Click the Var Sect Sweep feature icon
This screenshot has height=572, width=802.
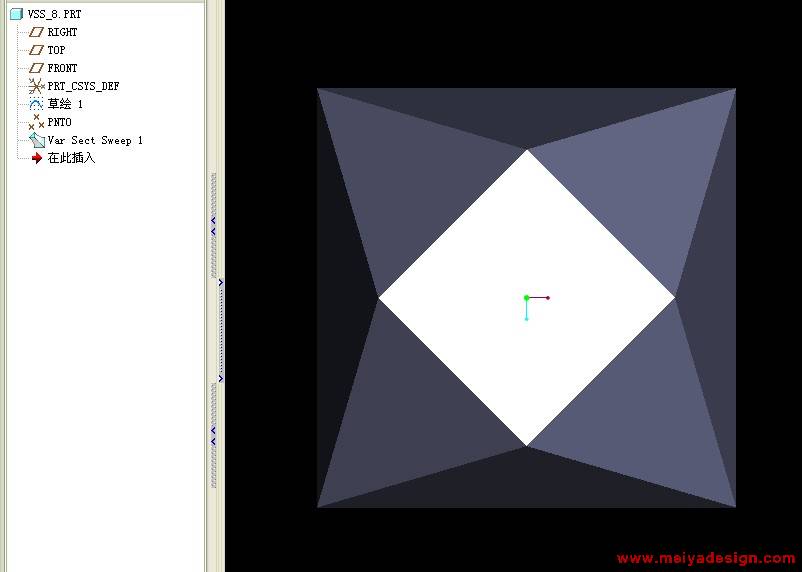[37, 140]
